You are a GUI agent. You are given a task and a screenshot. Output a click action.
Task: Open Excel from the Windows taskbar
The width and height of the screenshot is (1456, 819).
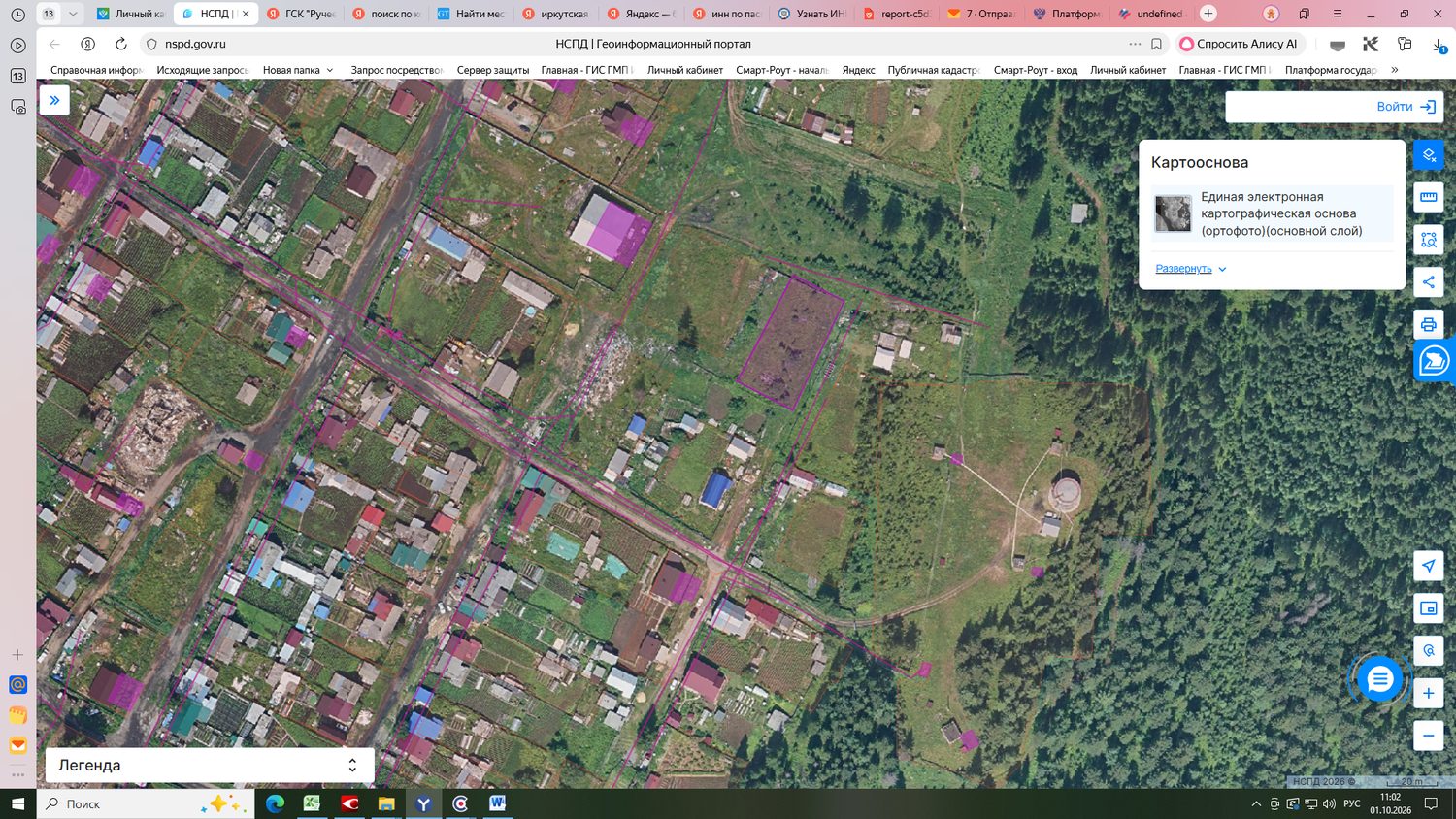(312, 803)
